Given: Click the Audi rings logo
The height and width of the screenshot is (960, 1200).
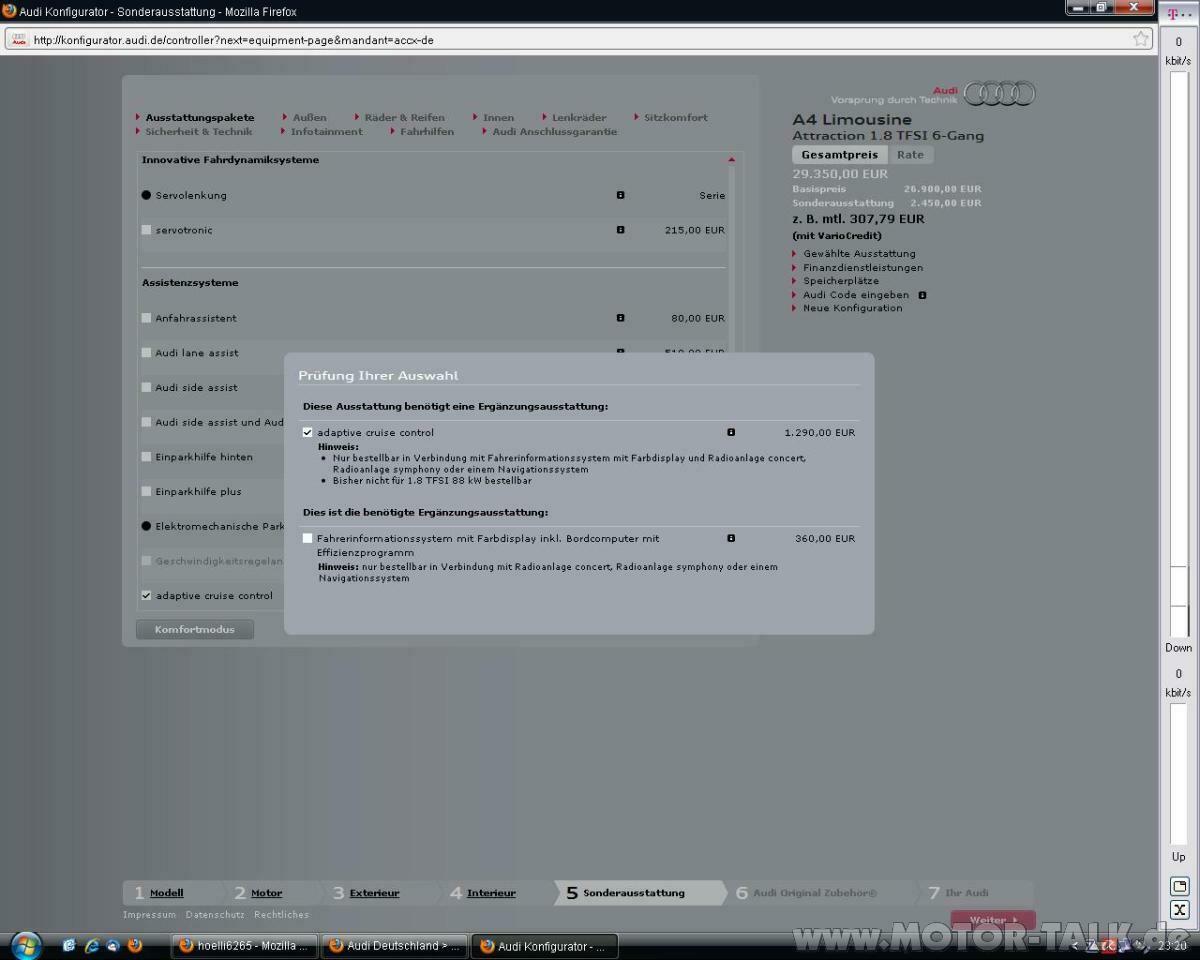Looking at the screenshot, I should point(999,94).
